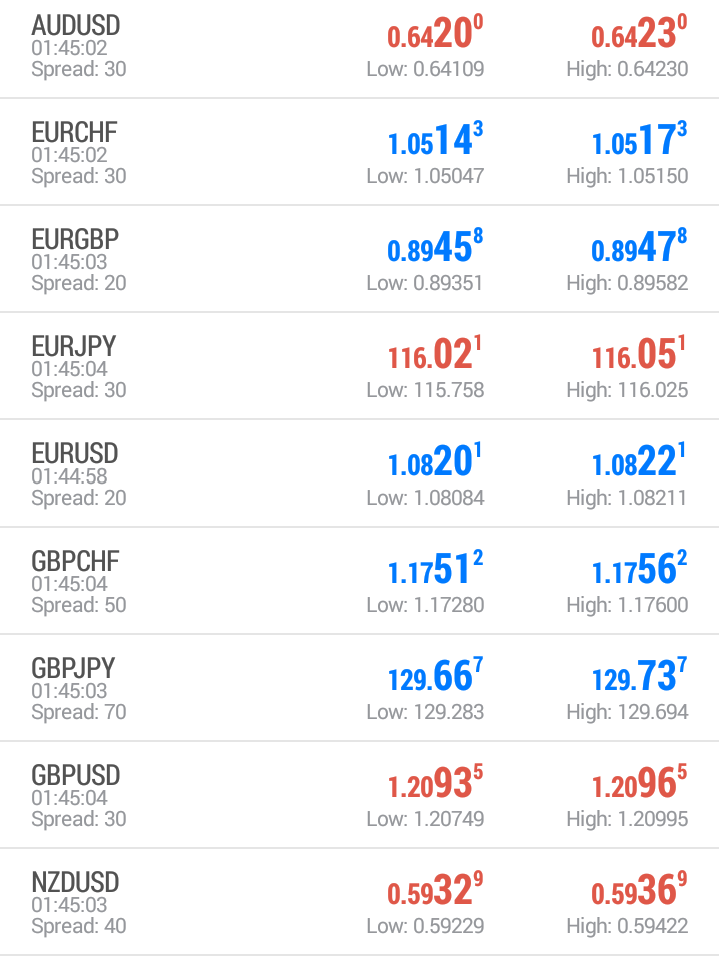Select the AUDUSD symbol row
719x963 pixels.
[359, 48]
